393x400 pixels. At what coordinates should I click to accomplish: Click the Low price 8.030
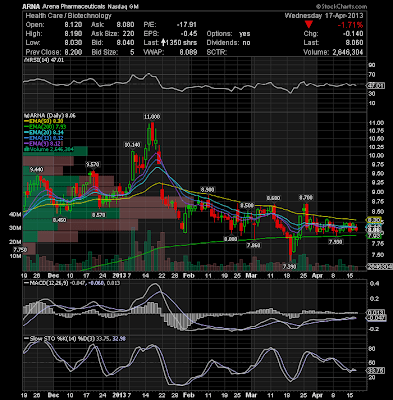[x=72, y=43]
